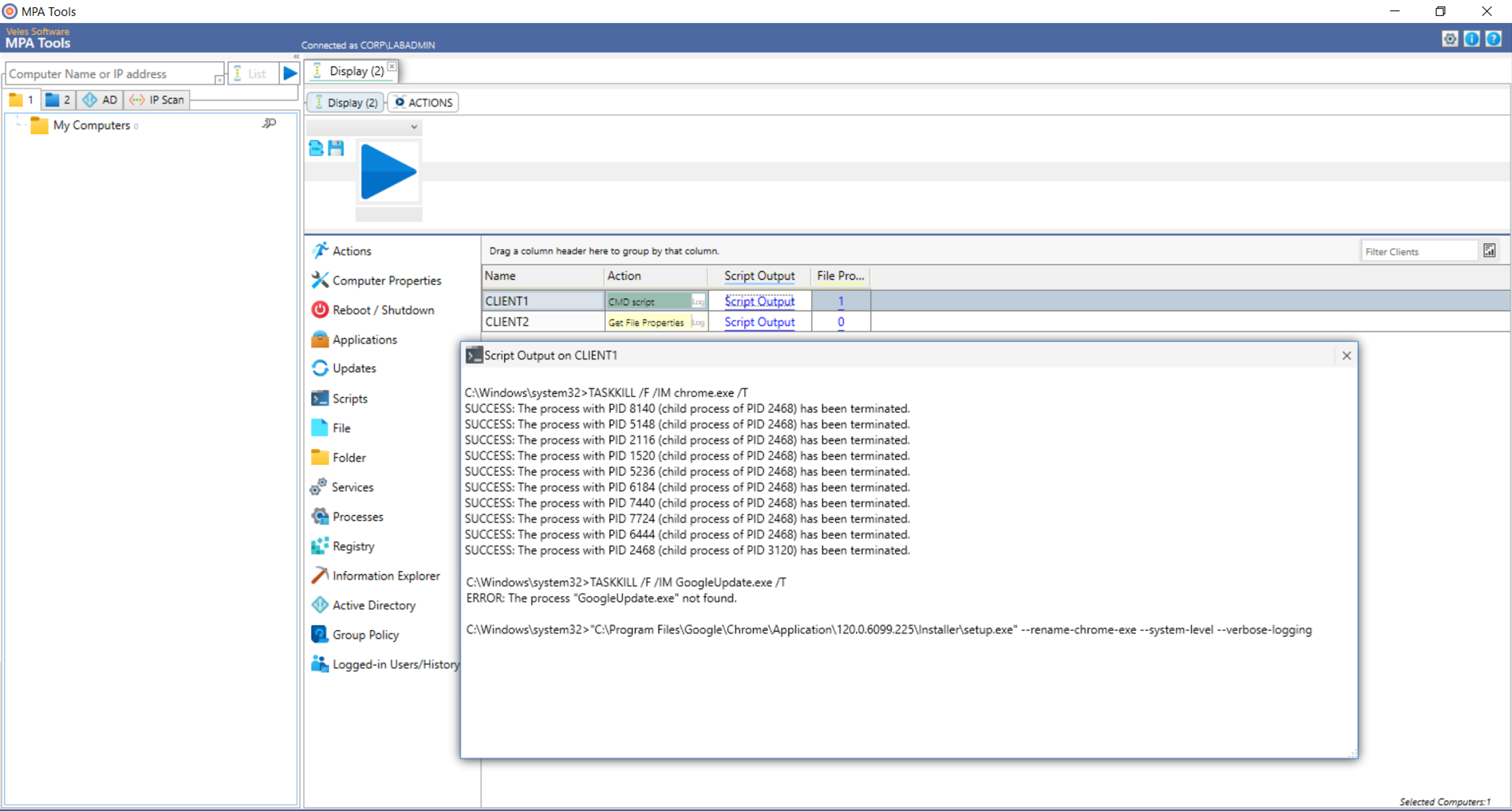Screen dimensions: 1512x811
Task: Click file properties value 1 for CLIENT1
Action: coord(841,301)
